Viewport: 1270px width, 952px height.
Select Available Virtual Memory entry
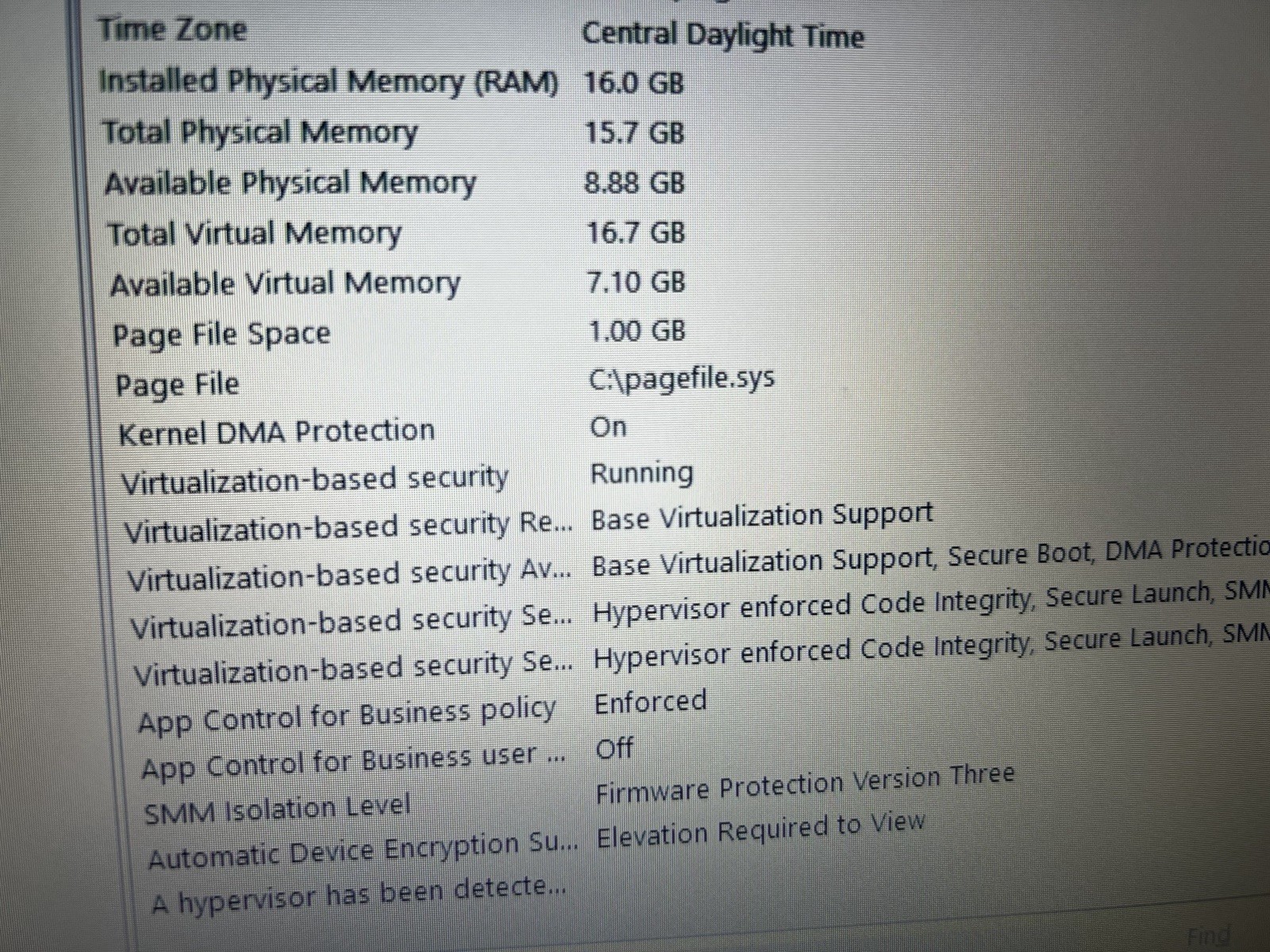coord(397,283)
